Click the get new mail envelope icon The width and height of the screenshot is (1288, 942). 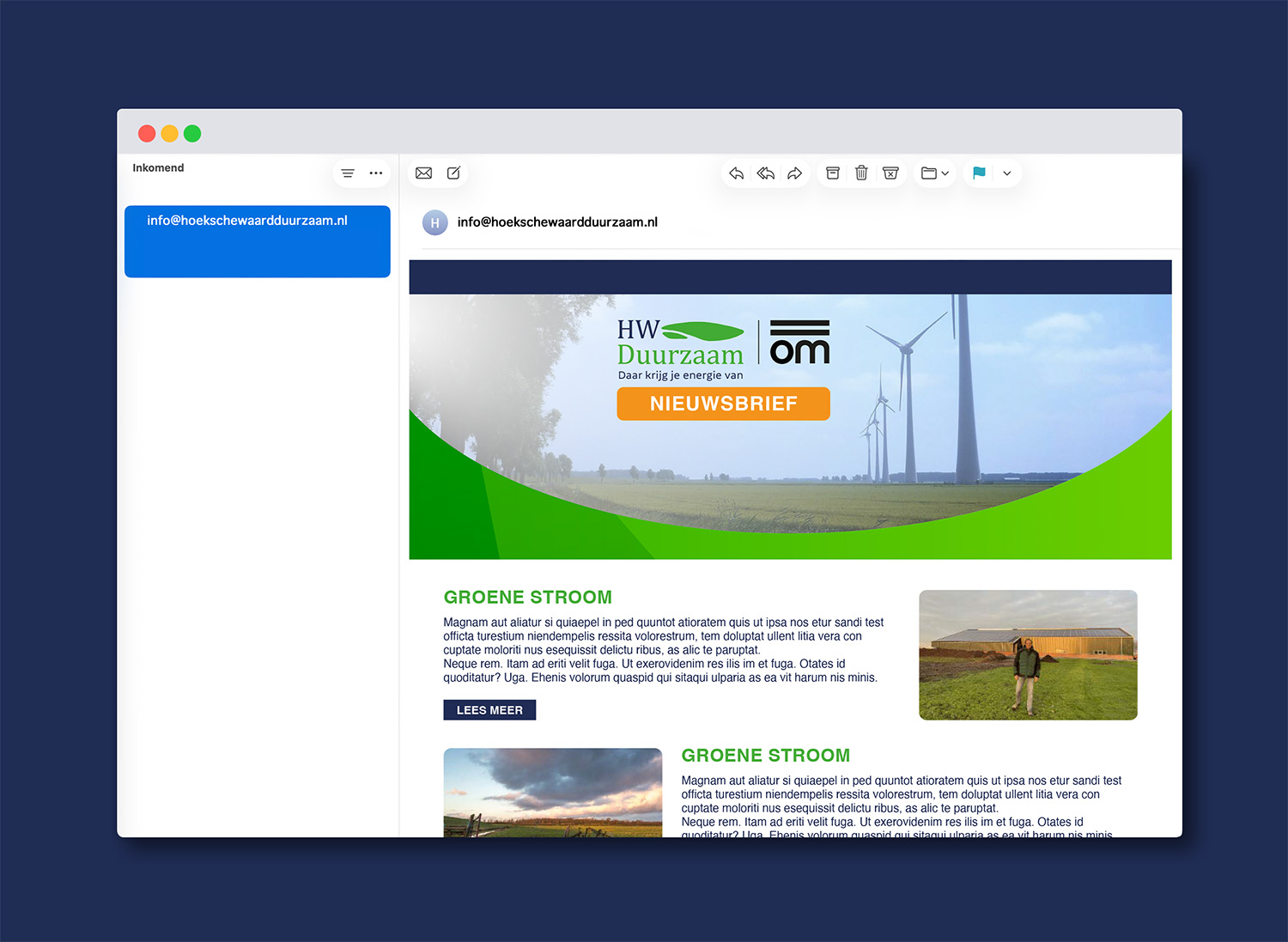tap(423, 173)
